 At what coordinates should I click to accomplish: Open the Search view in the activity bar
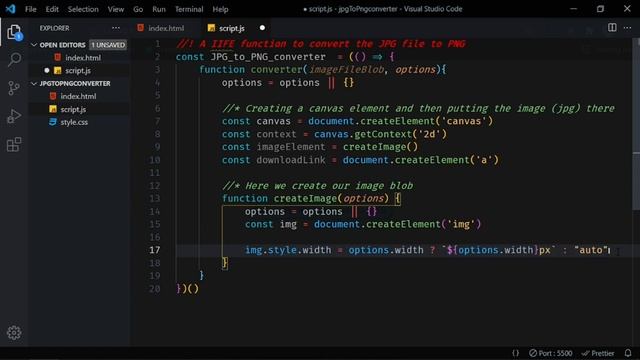click(14, 60)
